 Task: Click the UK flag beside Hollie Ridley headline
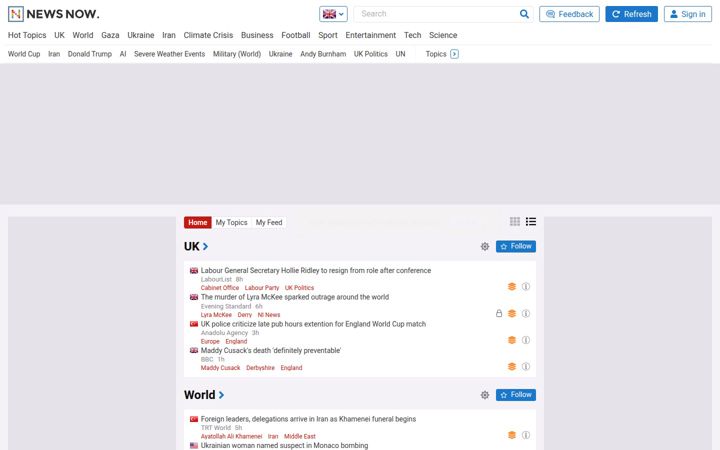coord(194,270)
